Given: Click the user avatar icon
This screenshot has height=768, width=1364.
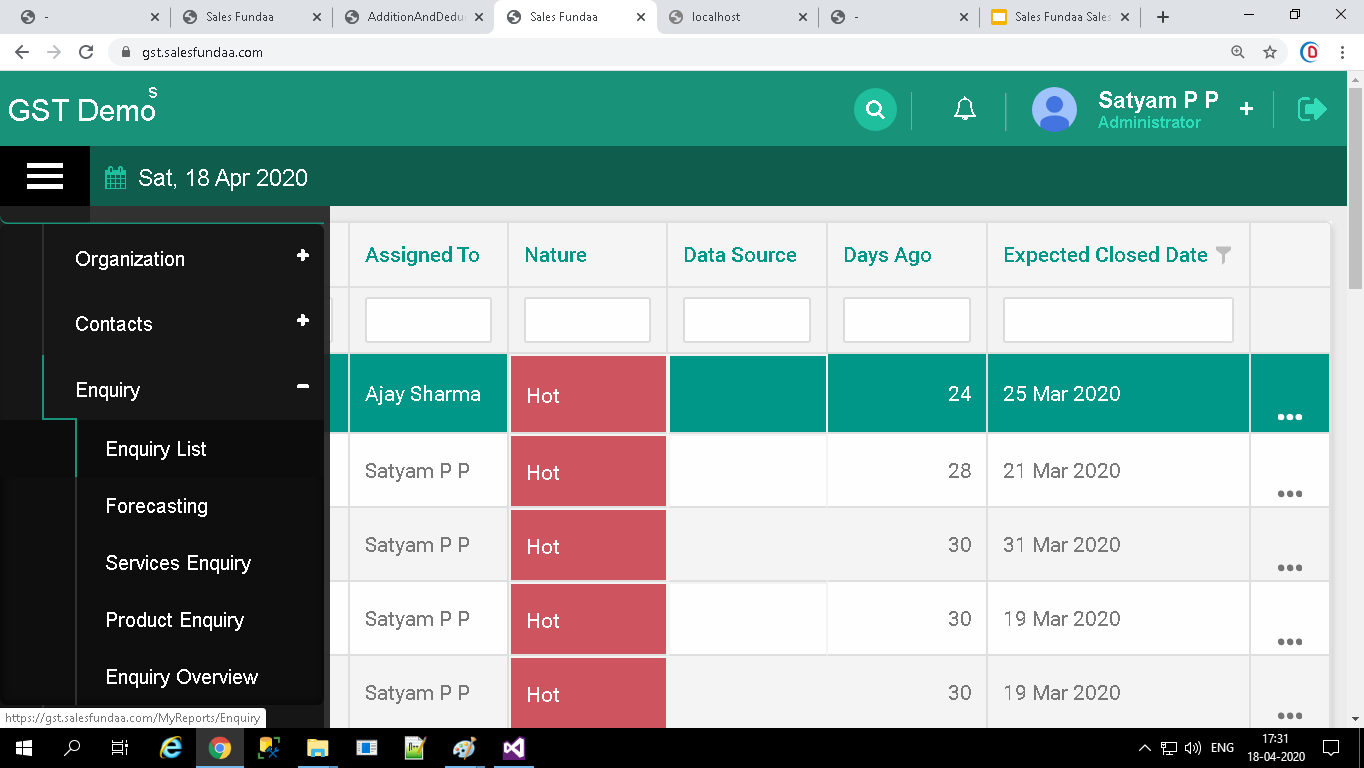Looking at the screenshot, I should click(1054, 110).
